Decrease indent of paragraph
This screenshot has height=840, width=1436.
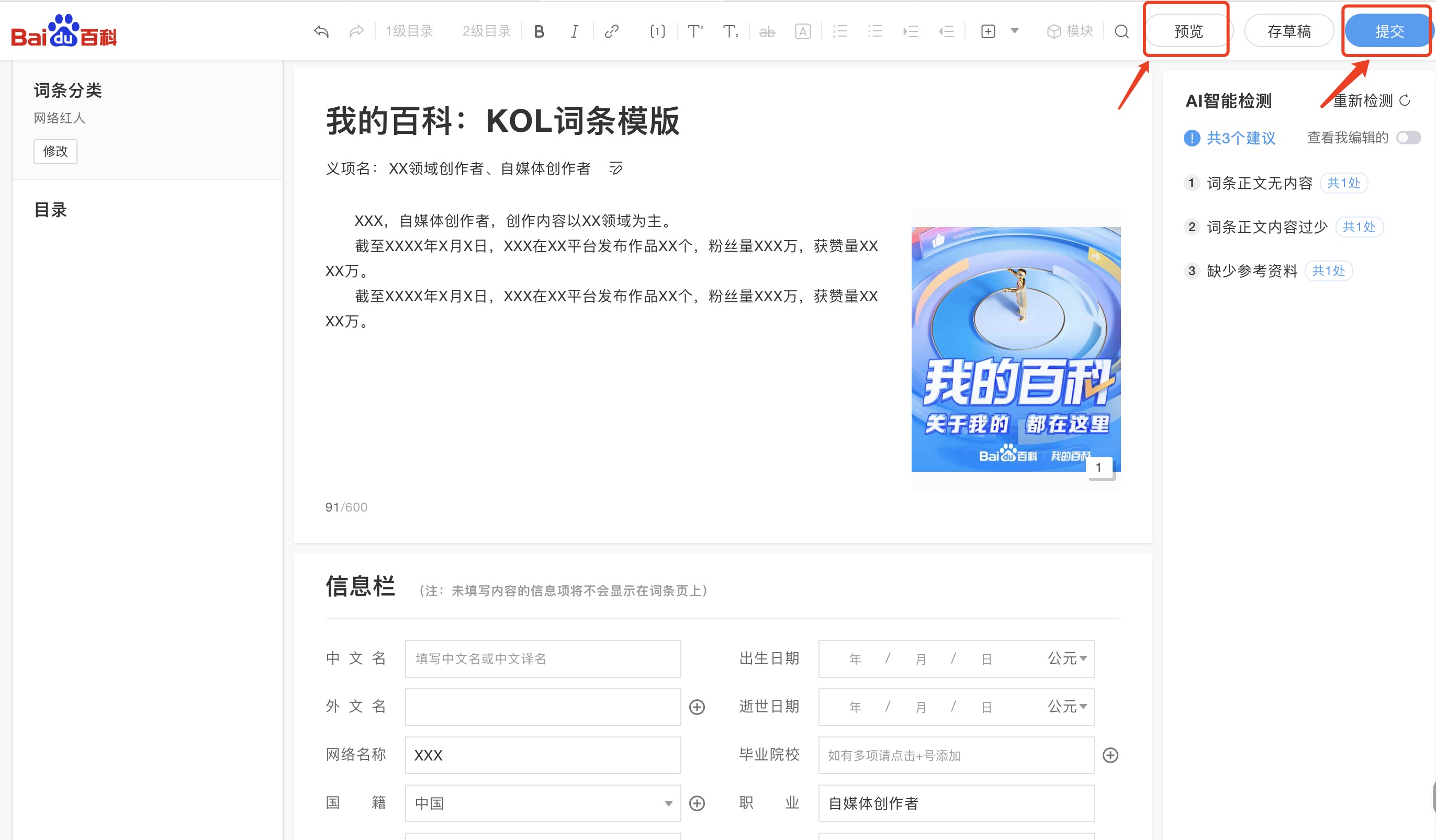click(x=947, y=31)
